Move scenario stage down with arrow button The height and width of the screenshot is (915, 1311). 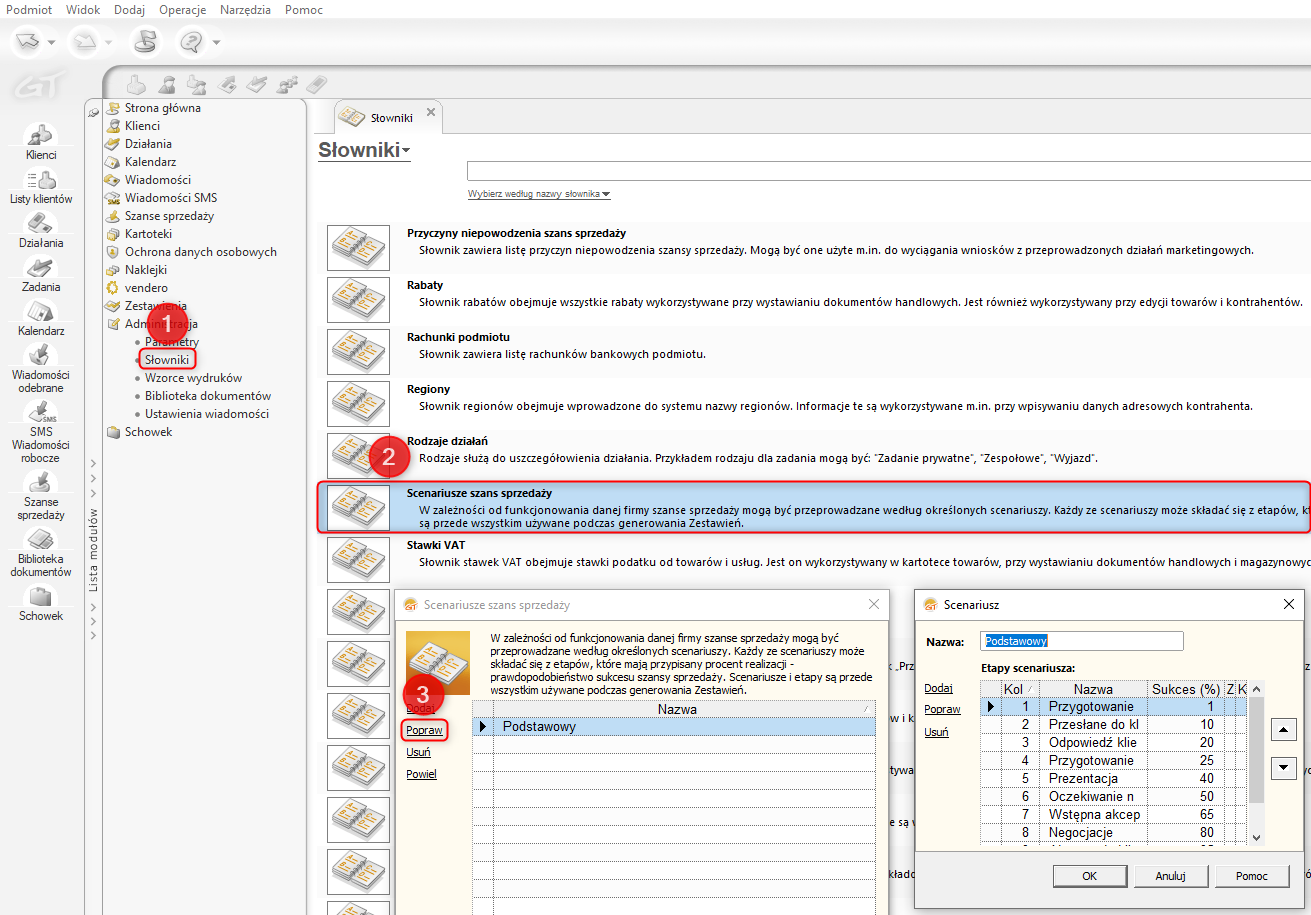pos(1283,768)
